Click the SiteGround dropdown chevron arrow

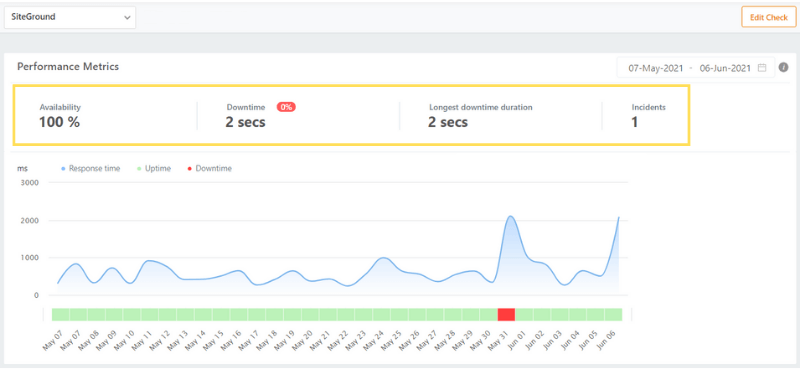pos(127,17)
